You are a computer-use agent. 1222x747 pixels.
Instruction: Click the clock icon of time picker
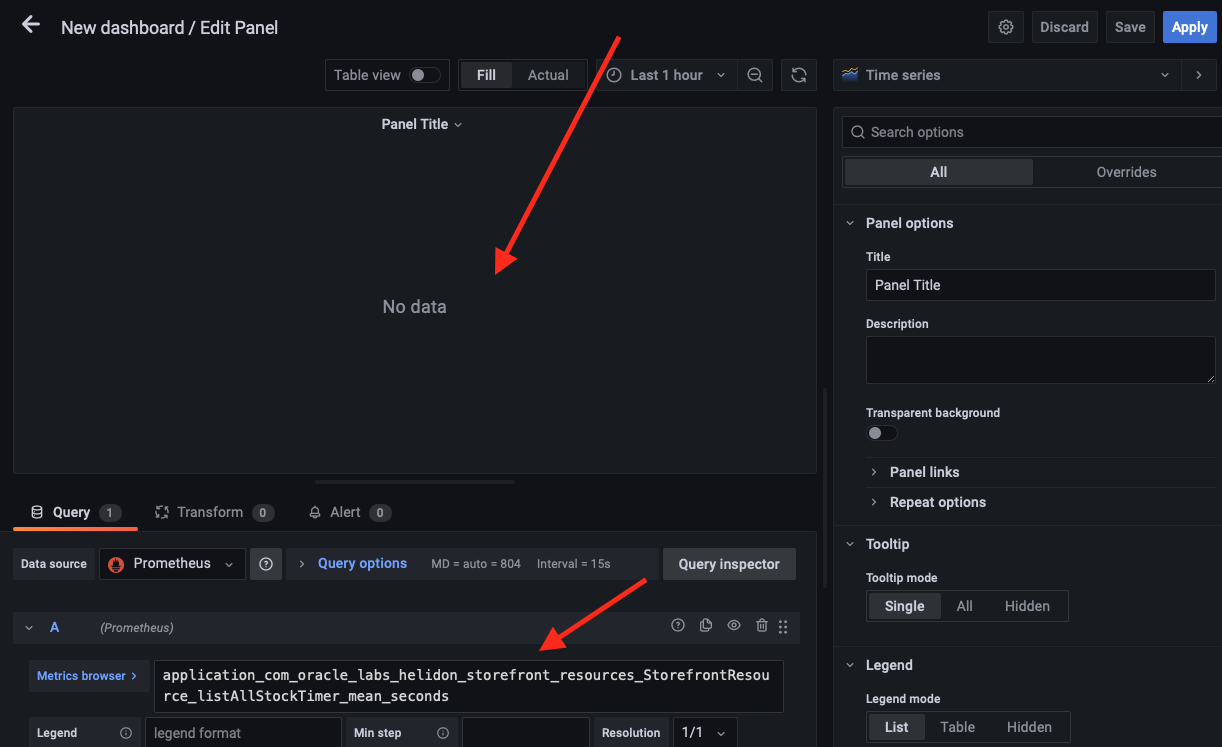pos(615,75)
